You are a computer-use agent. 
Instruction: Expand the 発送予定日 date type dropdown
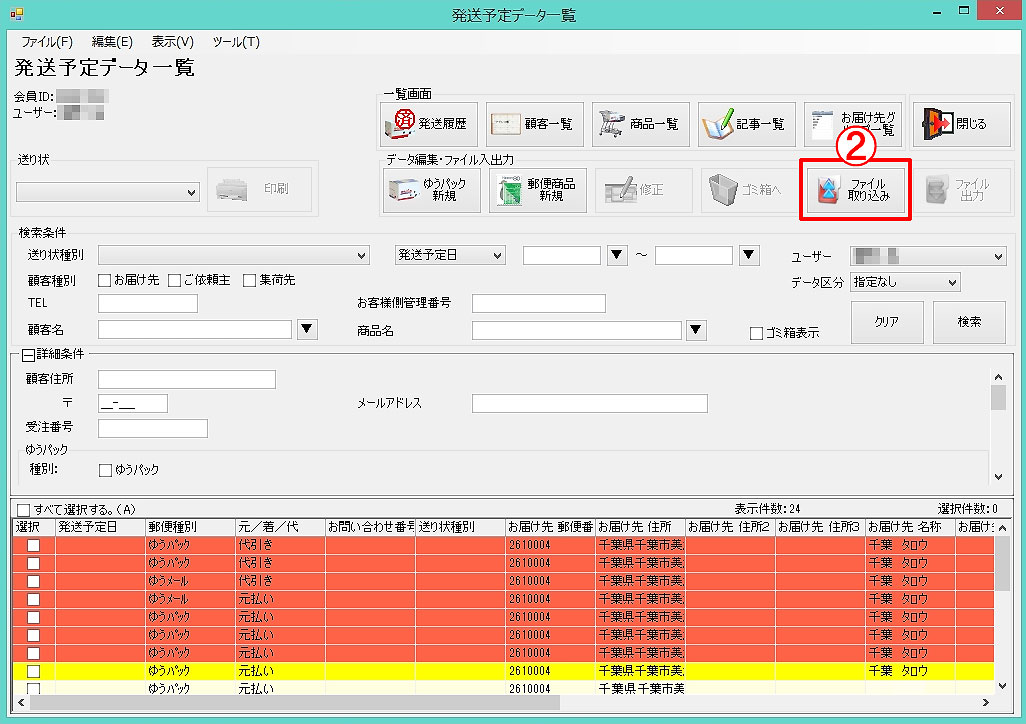point(450,256)
